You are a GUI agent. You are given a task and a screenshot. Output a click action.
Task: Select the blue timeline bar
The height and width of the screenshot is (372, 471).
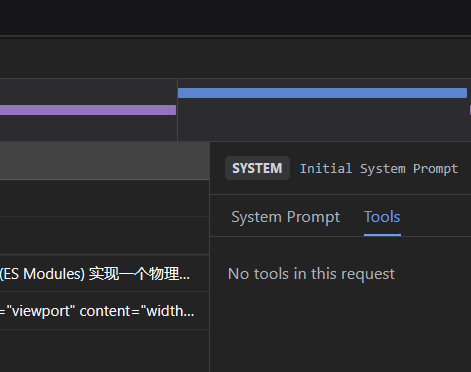322,93
